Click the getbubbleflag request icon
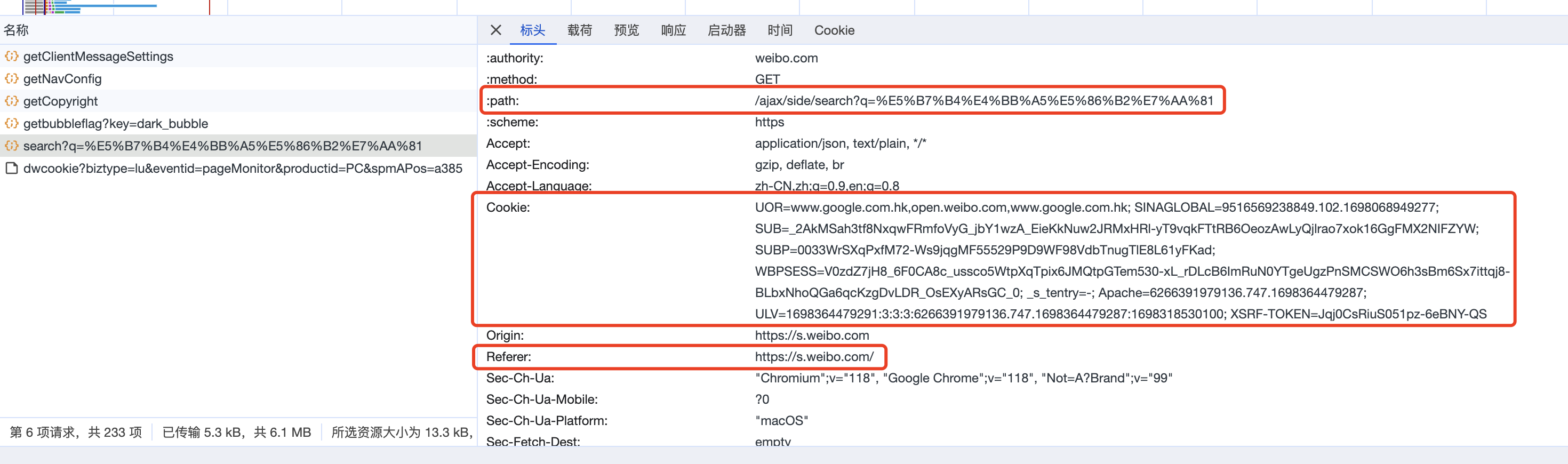Screen dimensions: 1568x464 coord(12,124)
